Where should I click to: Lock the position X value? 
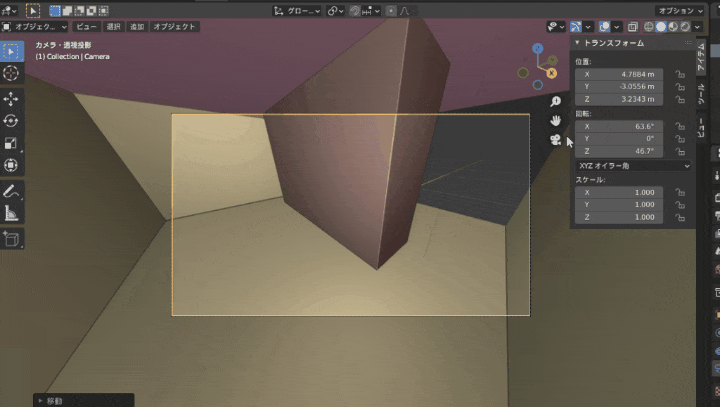pos(680,74)
